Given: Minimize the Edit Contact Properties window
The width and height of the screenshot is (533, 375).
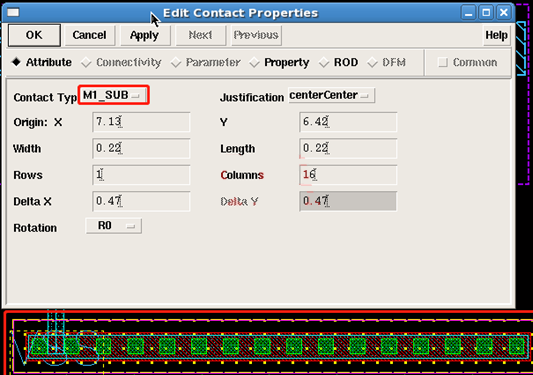Looking at the screenshot, I should pos(468,13).
